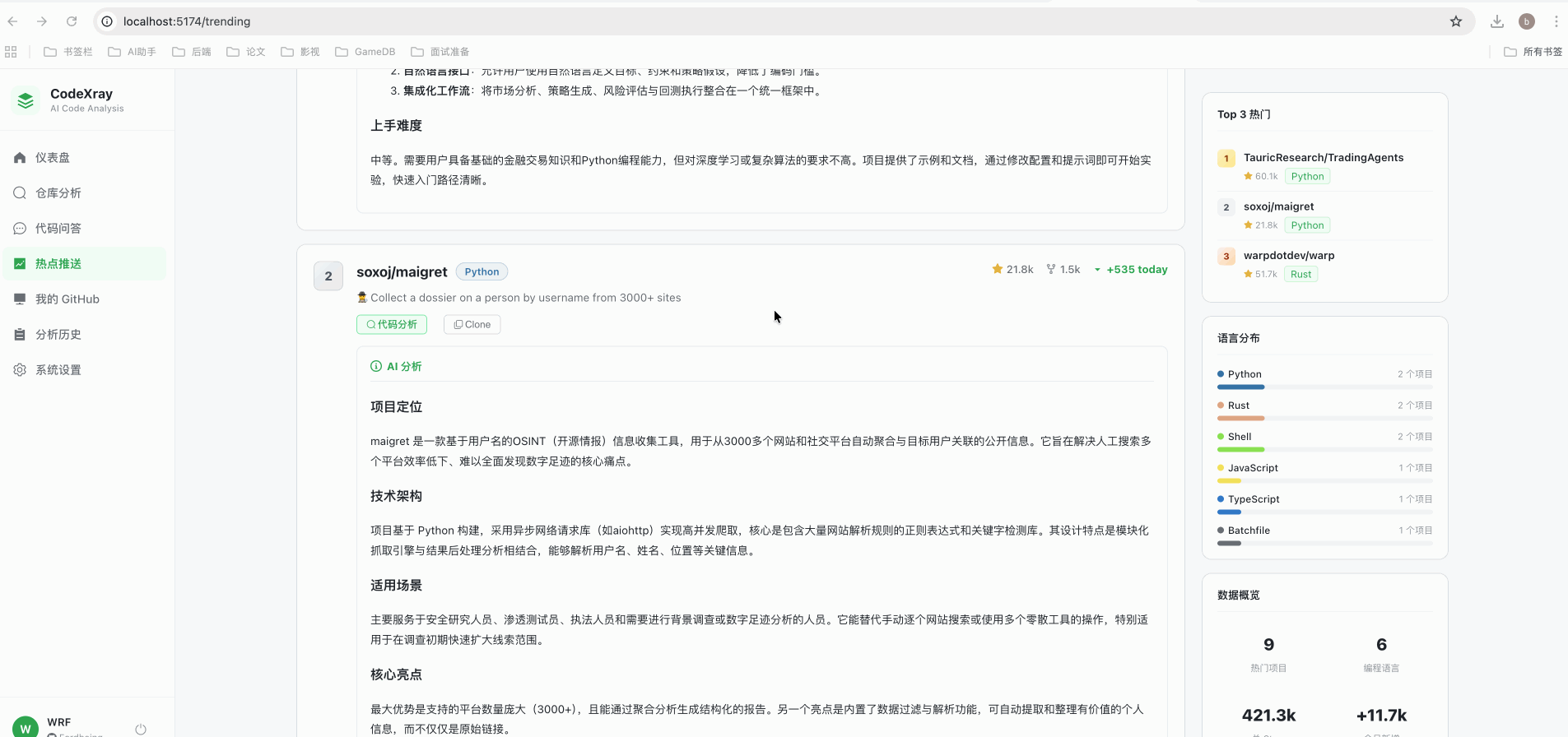1568x737 pixels.
Task: Click the CodeXray green logo icon
Action: coord(26,100)
